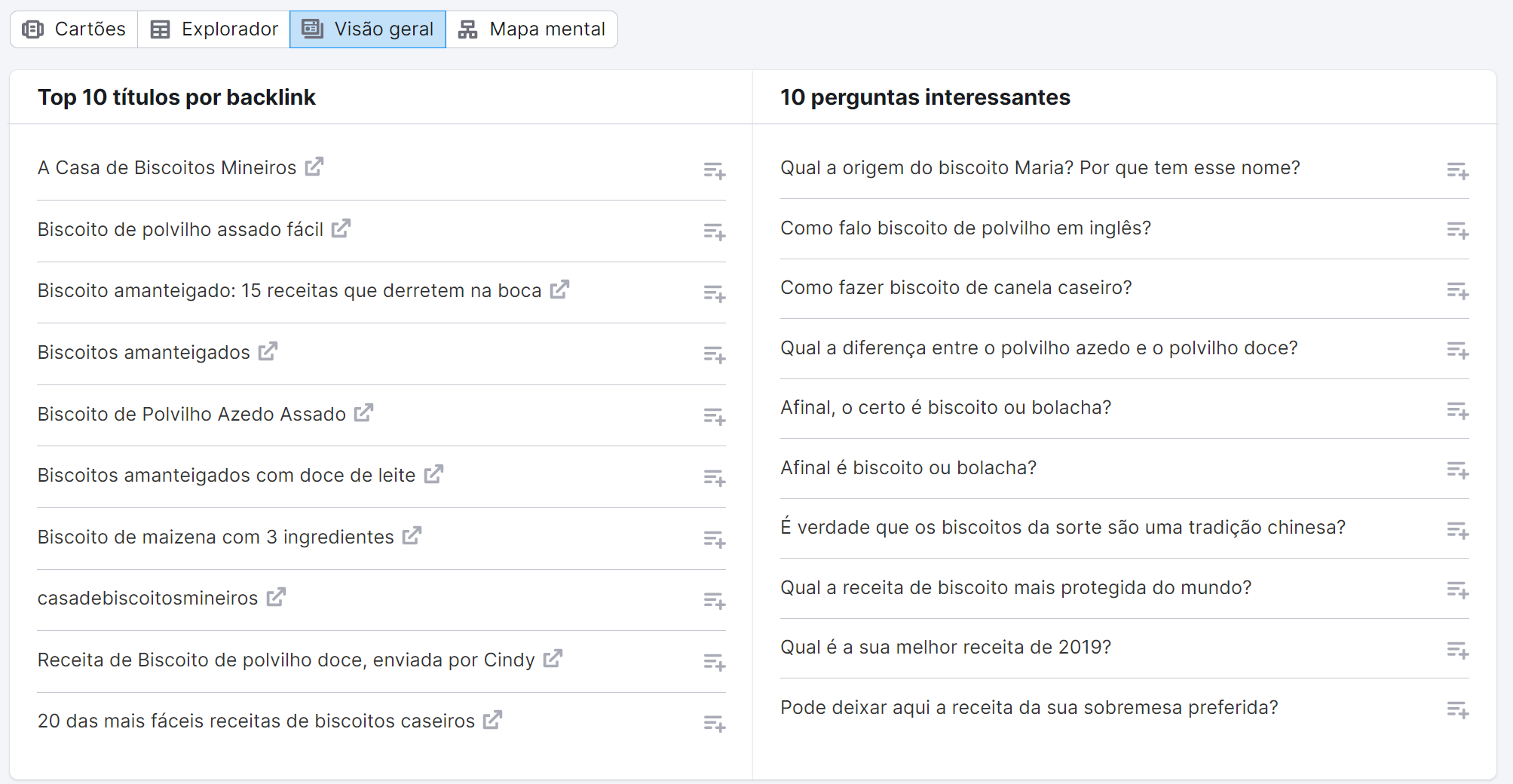Click Biscoitos amanteigados com doce de leite title
The height and width of the screenshot is (784, 1513).
[226, 476]
